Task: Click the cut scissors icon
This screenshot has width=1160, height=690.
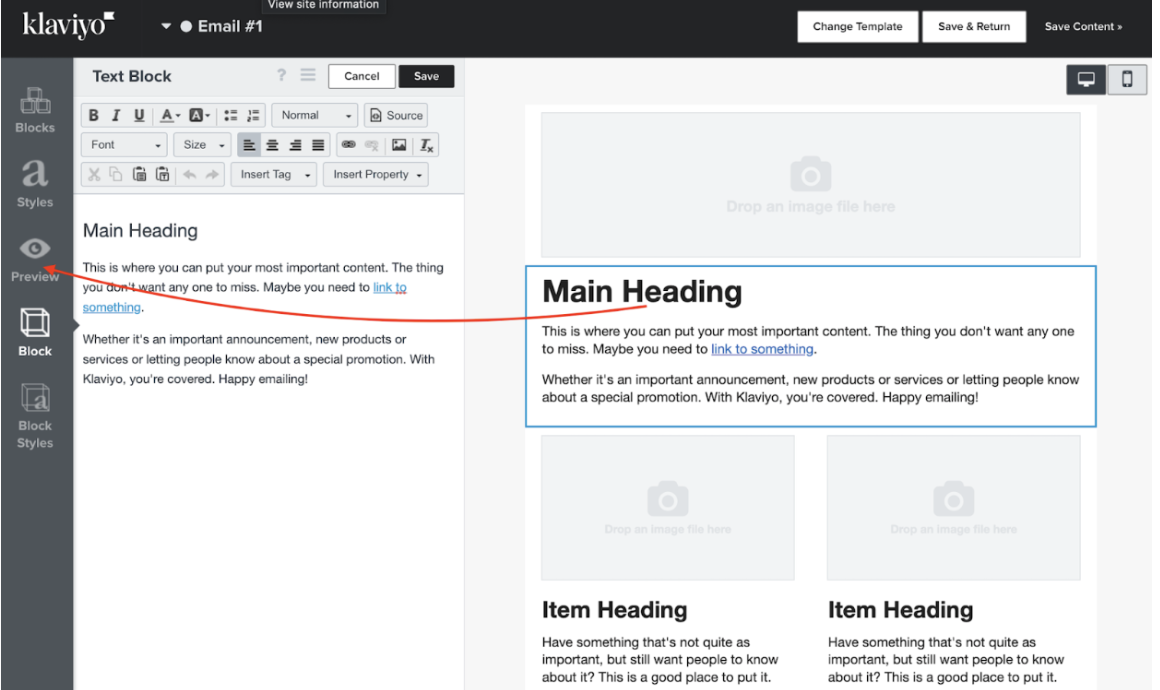Action: 93,175
